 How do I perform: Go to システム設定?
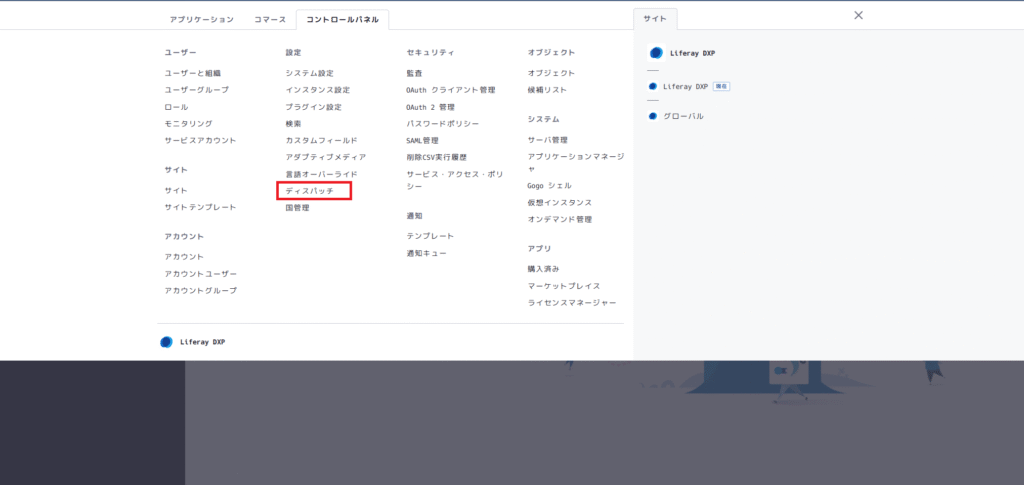coord(309,73)
